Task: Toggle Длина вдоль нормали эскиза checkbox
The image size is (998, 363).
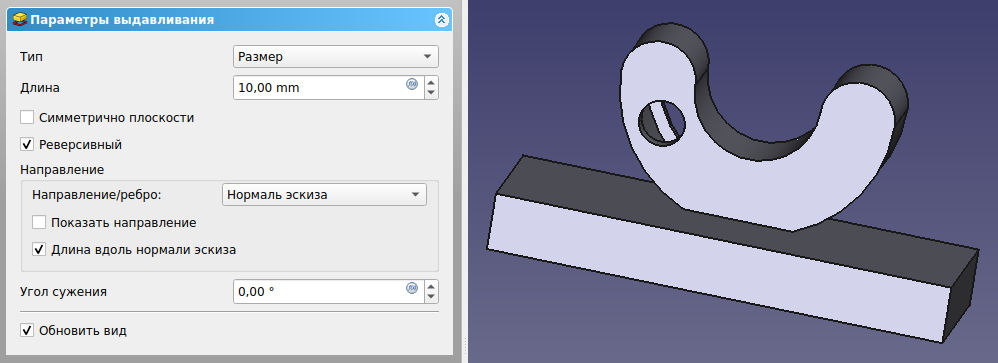Action: pos(39,250)
